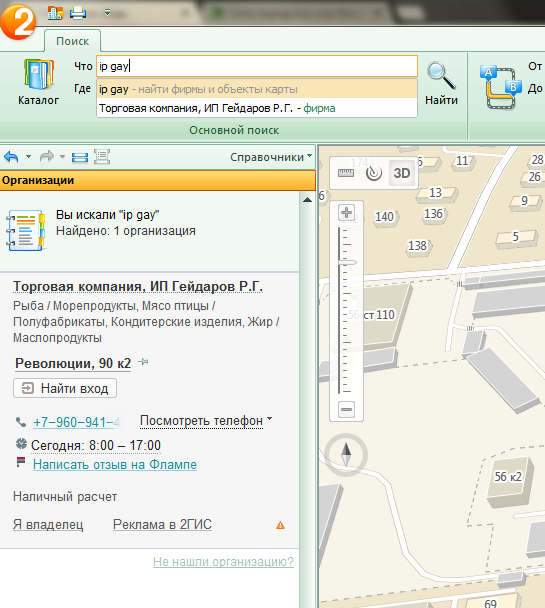Click the map zoom slider handle
Image resolution: width=545 pixels, height=608 pixels.
(347, 263)
